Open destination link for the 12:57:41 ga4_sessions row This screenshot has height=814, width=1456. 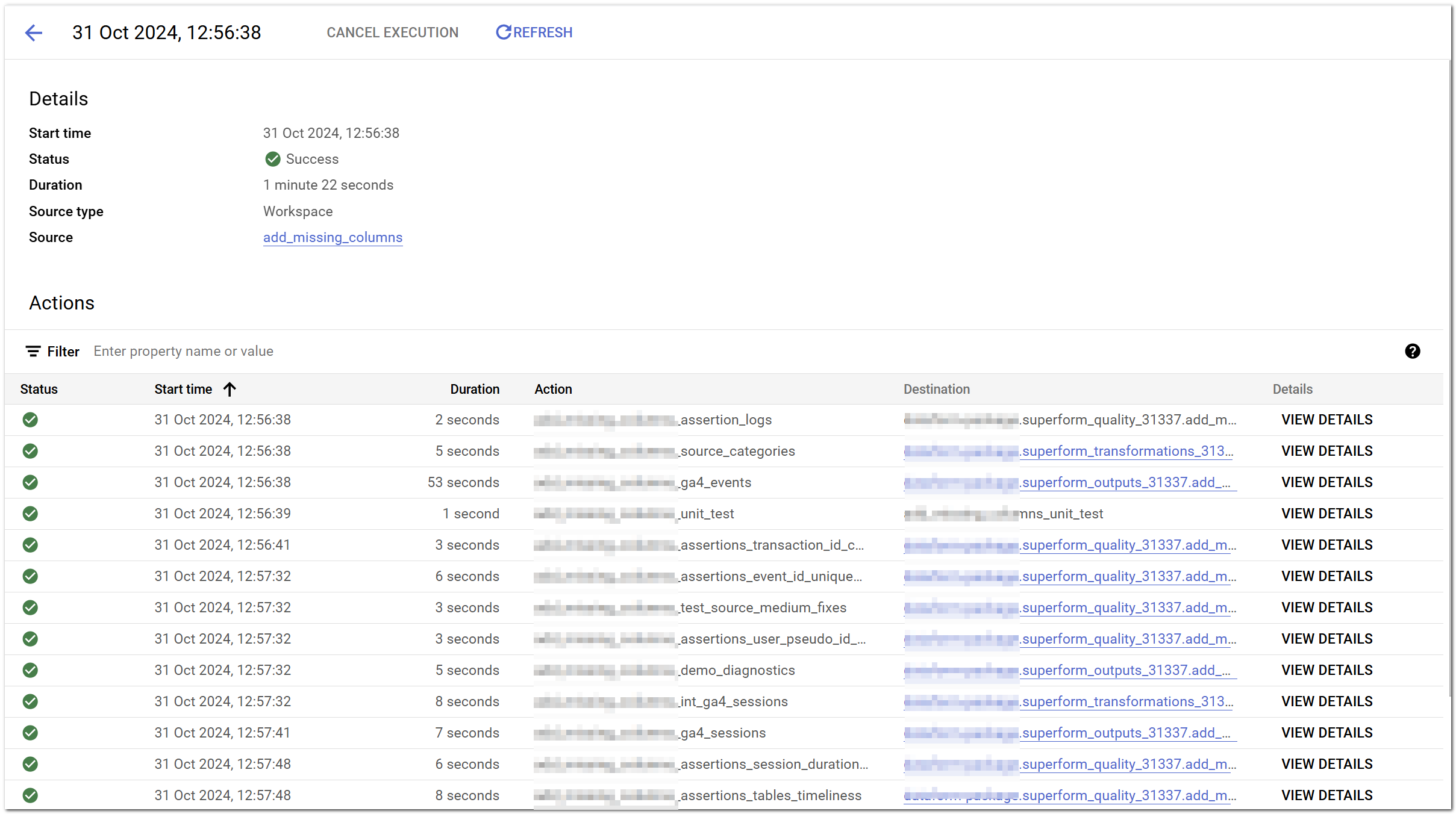[x=1069, y=733]
